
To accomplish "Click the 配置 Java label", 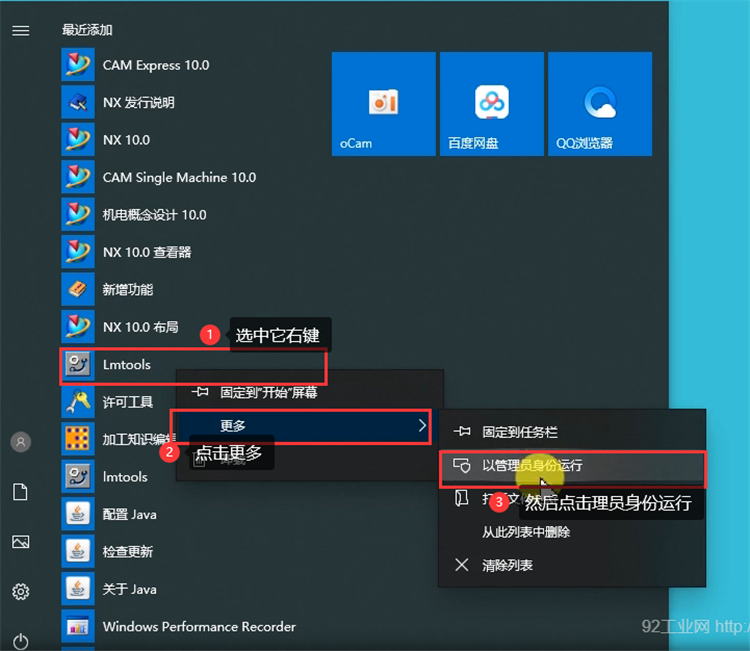I will tap(130, 514).
